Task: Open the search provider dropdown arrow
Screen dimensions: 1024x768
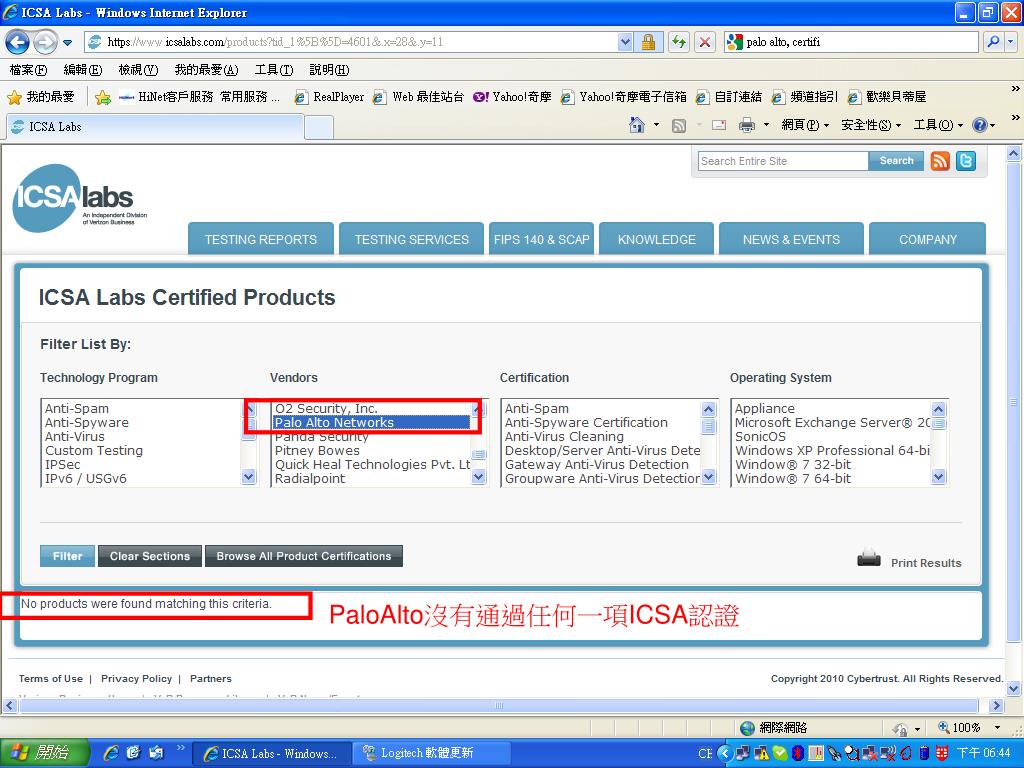Action: (1011, 42)
